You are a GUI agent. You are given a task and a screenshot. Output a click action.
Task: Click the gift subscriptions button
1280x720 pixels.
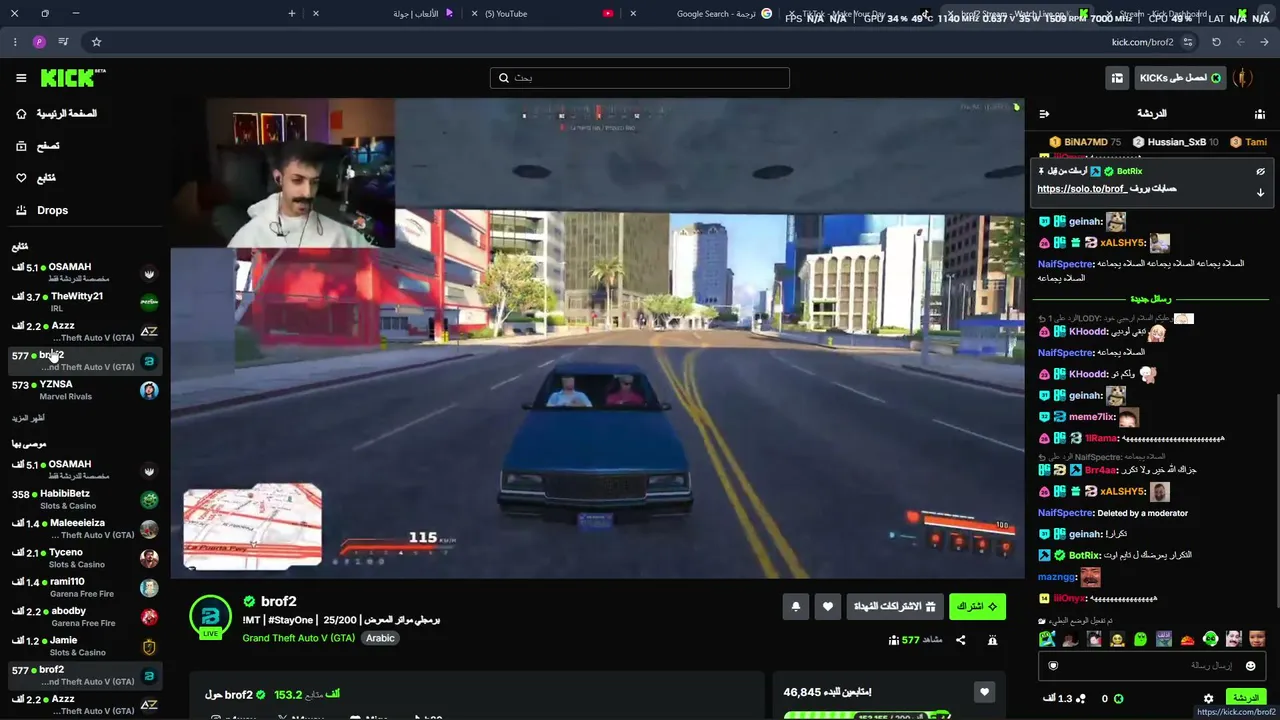click(x=895, y=606)
